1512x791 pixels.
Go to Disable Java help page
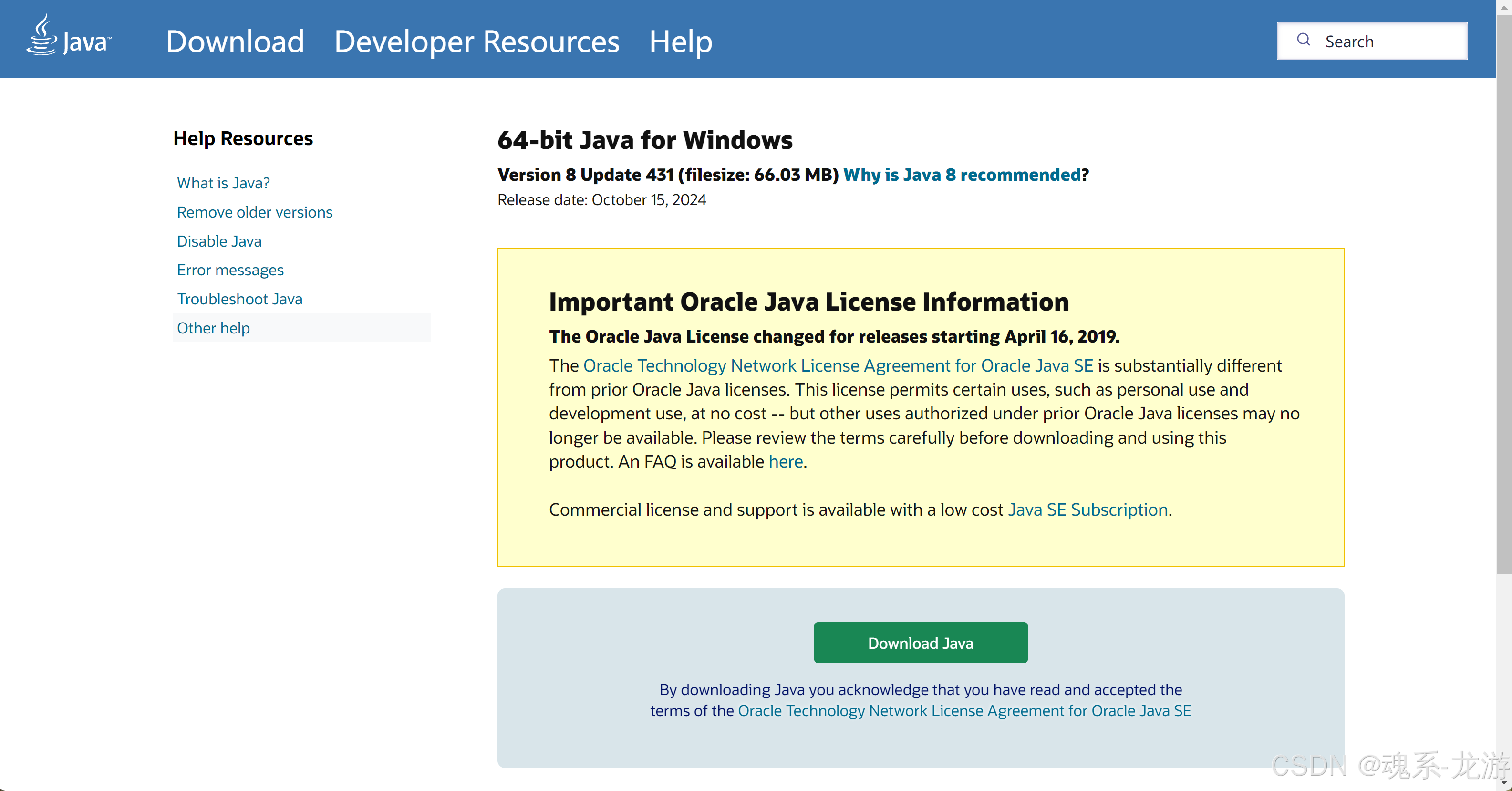tap(219, 241)
